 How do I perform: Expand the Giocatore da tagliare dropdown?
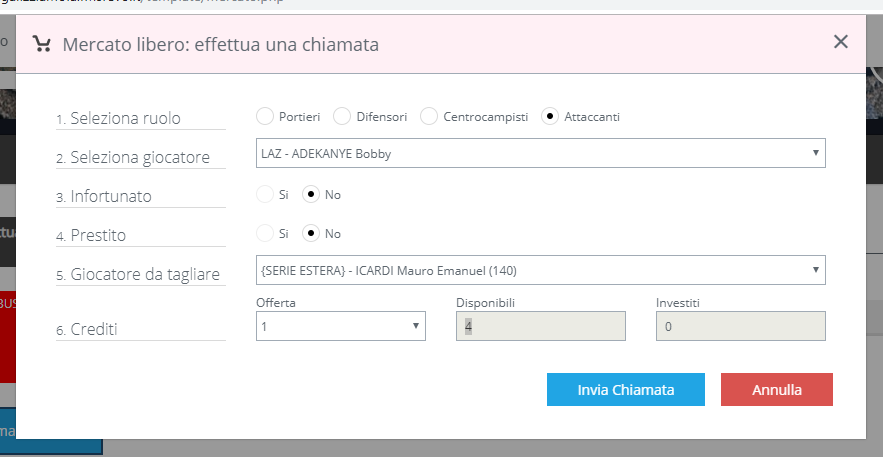point(540,270)
